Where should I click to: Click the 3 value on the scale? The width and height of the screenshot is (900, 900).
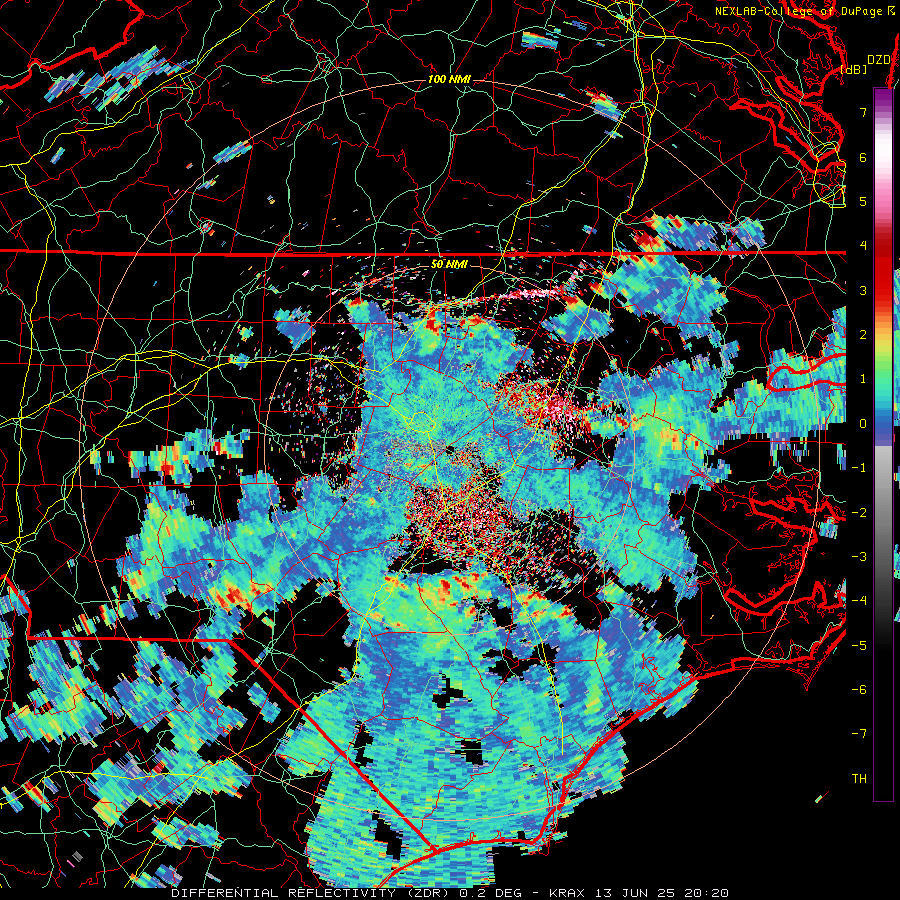863,290
